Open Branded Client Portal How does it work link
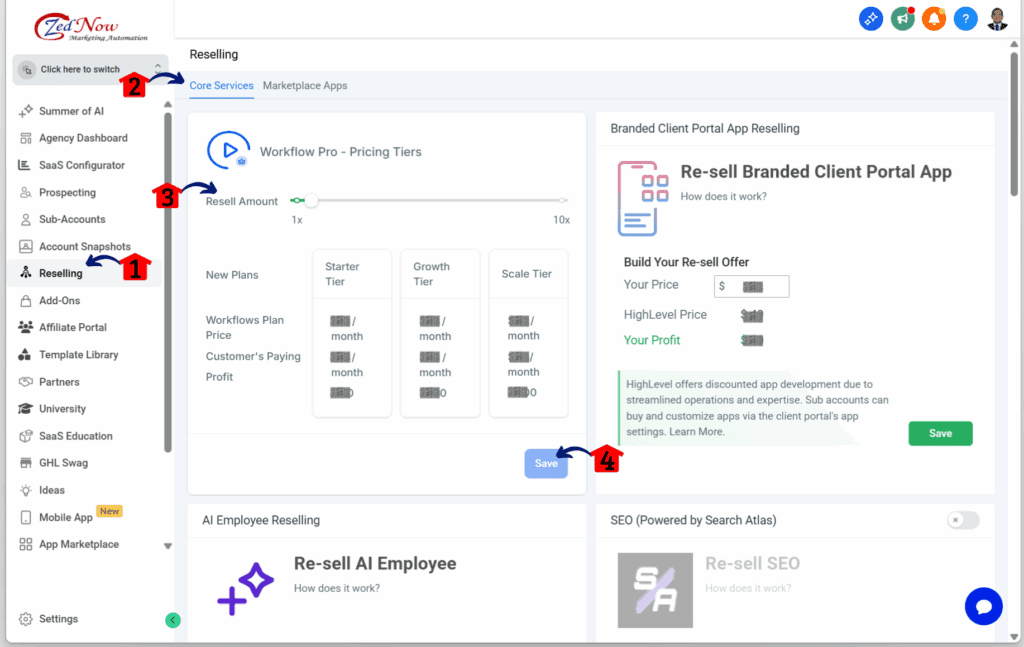The image size is (1024, 647). 724,197
